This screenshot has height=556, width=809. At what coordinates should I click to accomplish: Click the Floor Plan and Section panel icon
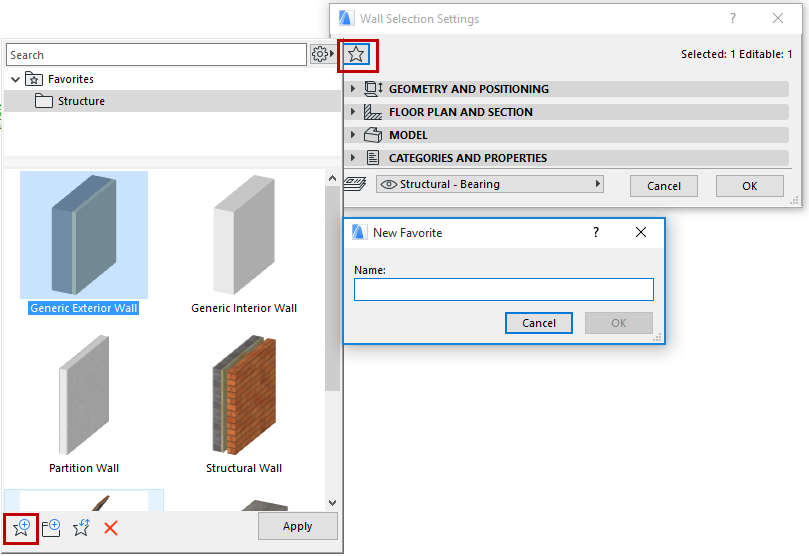coord(373,112)
